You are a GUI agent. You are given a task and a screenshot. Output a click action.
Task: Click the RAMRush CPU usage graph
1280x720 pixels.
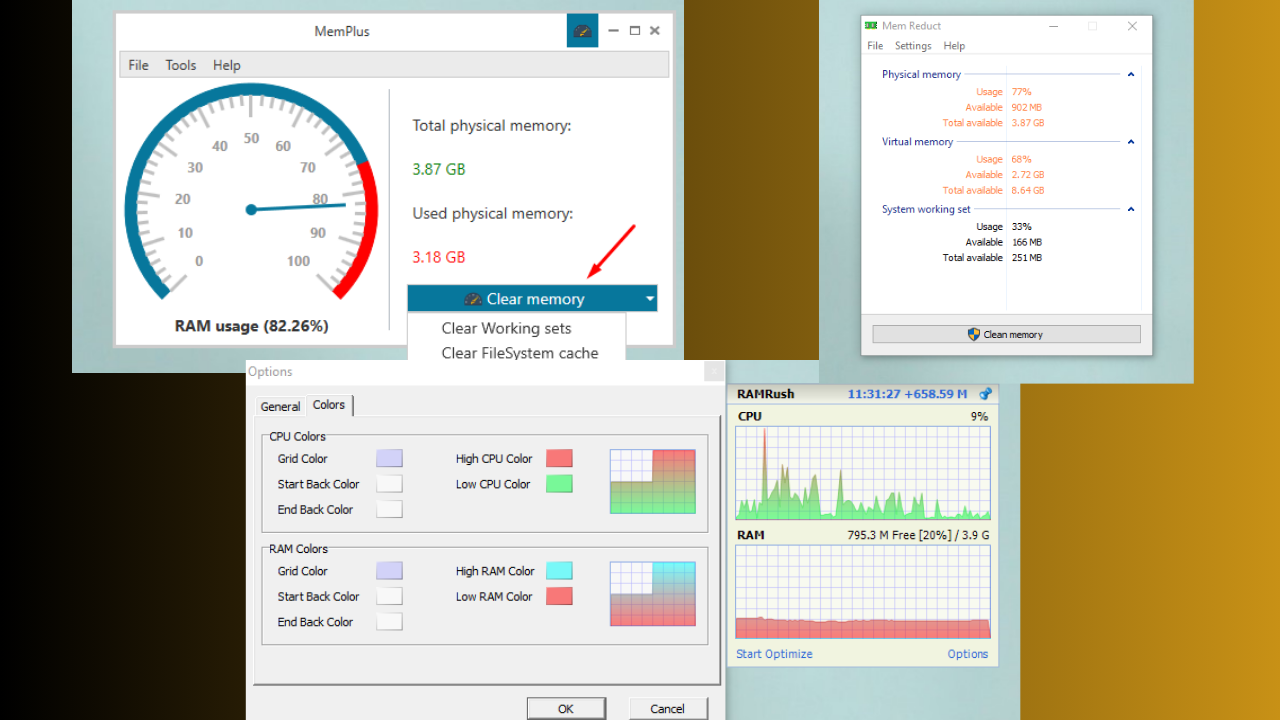863,473
